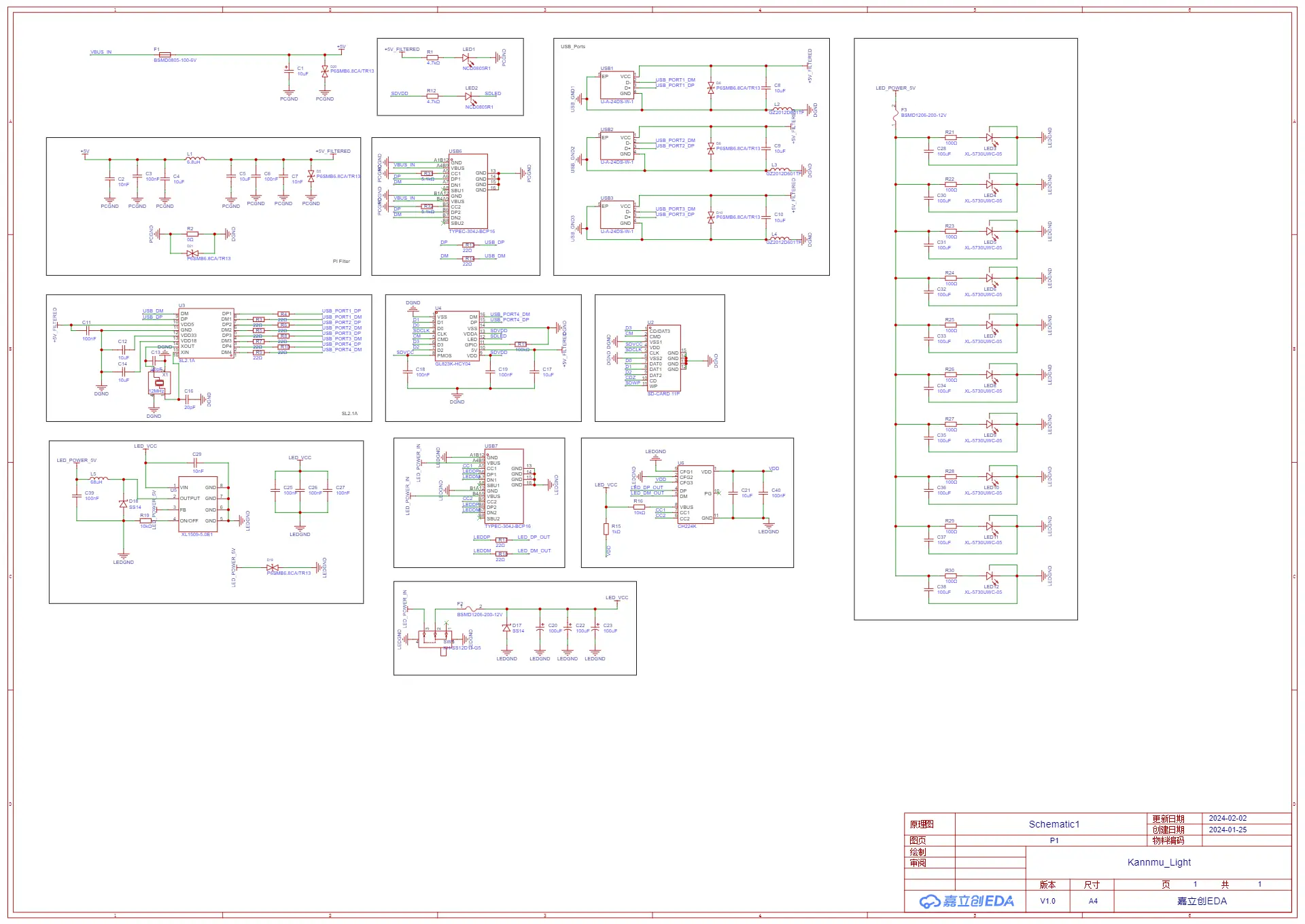The width and height of the screenshot is (1305, 924).
Task: Select diode D18 SS14 symbol
Action: (123, 504)
